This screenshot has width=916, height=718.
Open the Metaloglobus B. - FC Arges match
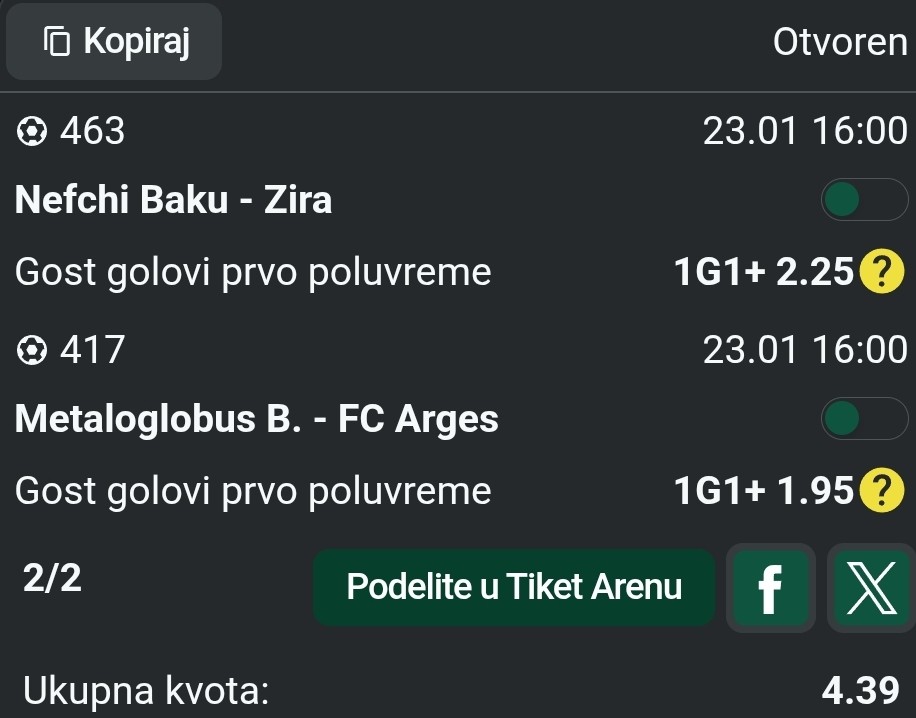(x=256, y=419)
